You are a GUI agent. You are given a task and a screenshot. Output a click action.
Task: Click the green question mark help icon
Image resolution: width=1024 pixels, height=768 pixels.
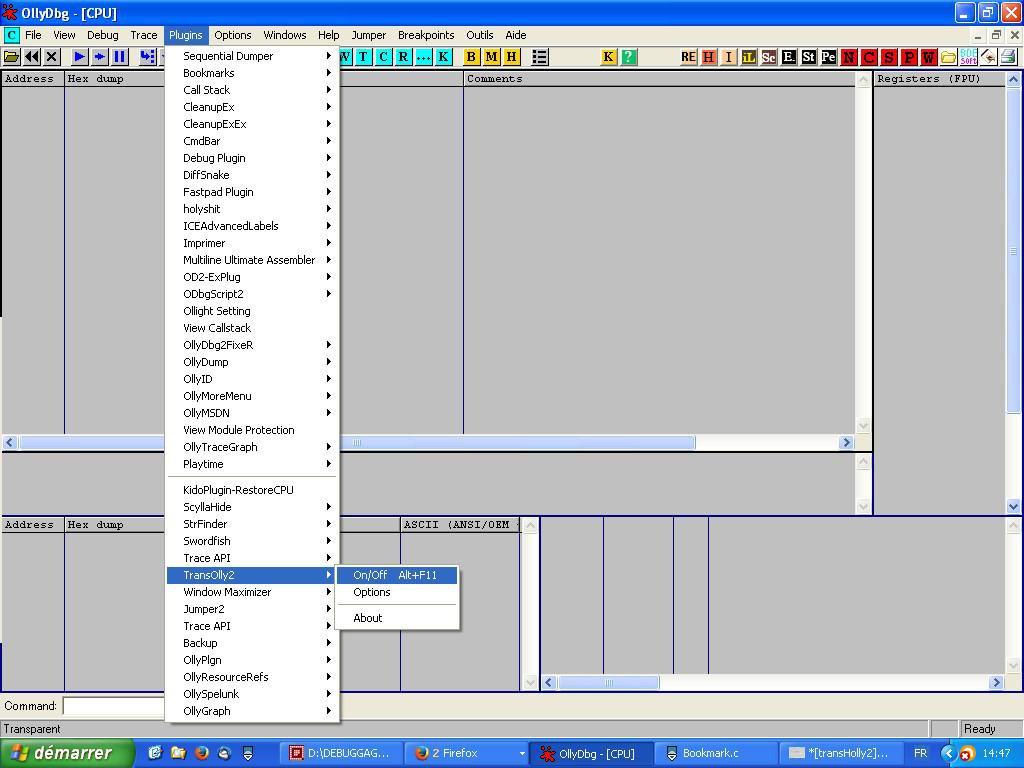628,57
